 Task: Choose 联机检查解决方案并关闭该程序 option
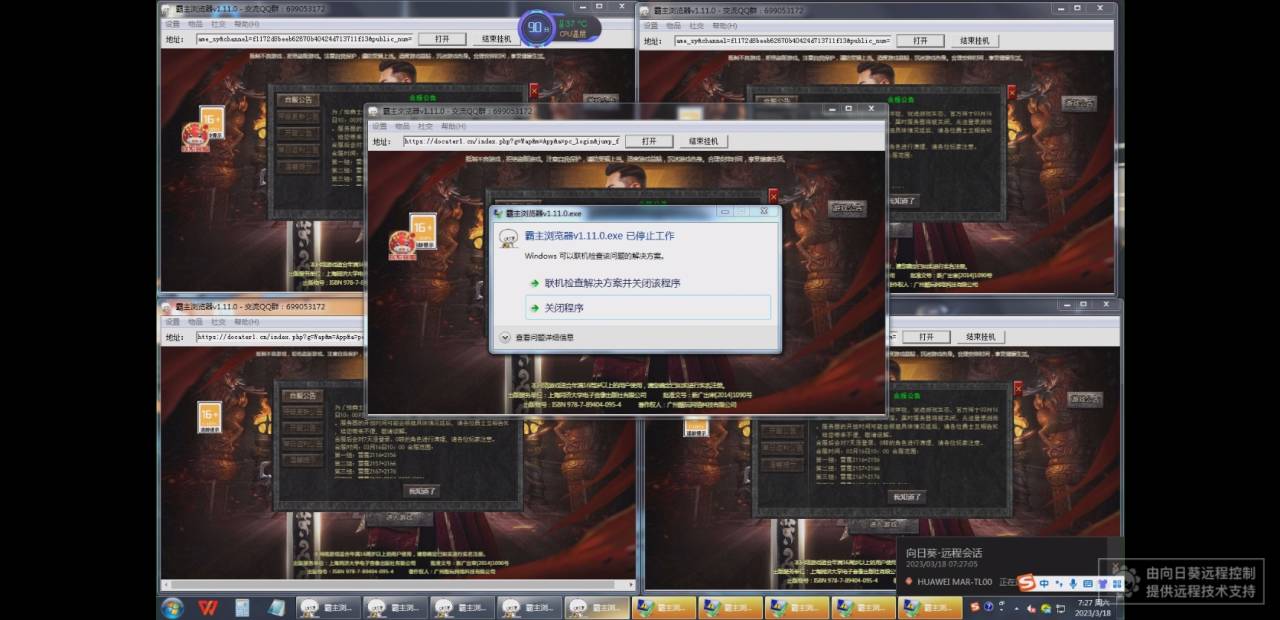coord(612,283)
